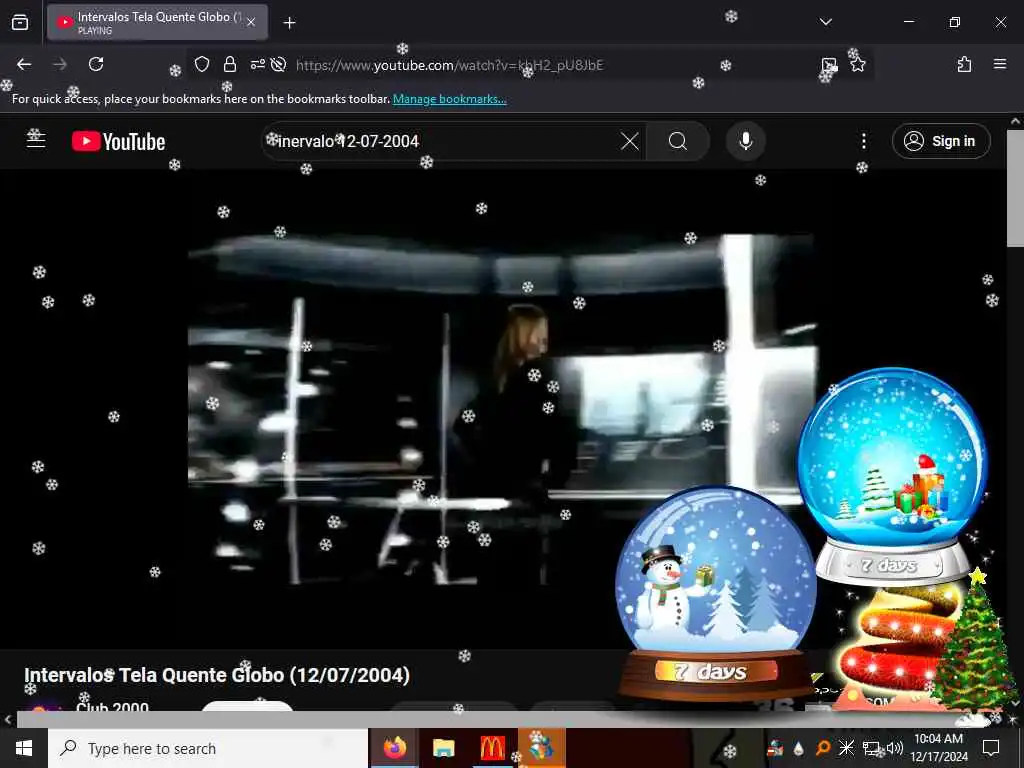Expand the list all tabs chevron
This screenshot has height=768, width=1024.
(825, 22)
